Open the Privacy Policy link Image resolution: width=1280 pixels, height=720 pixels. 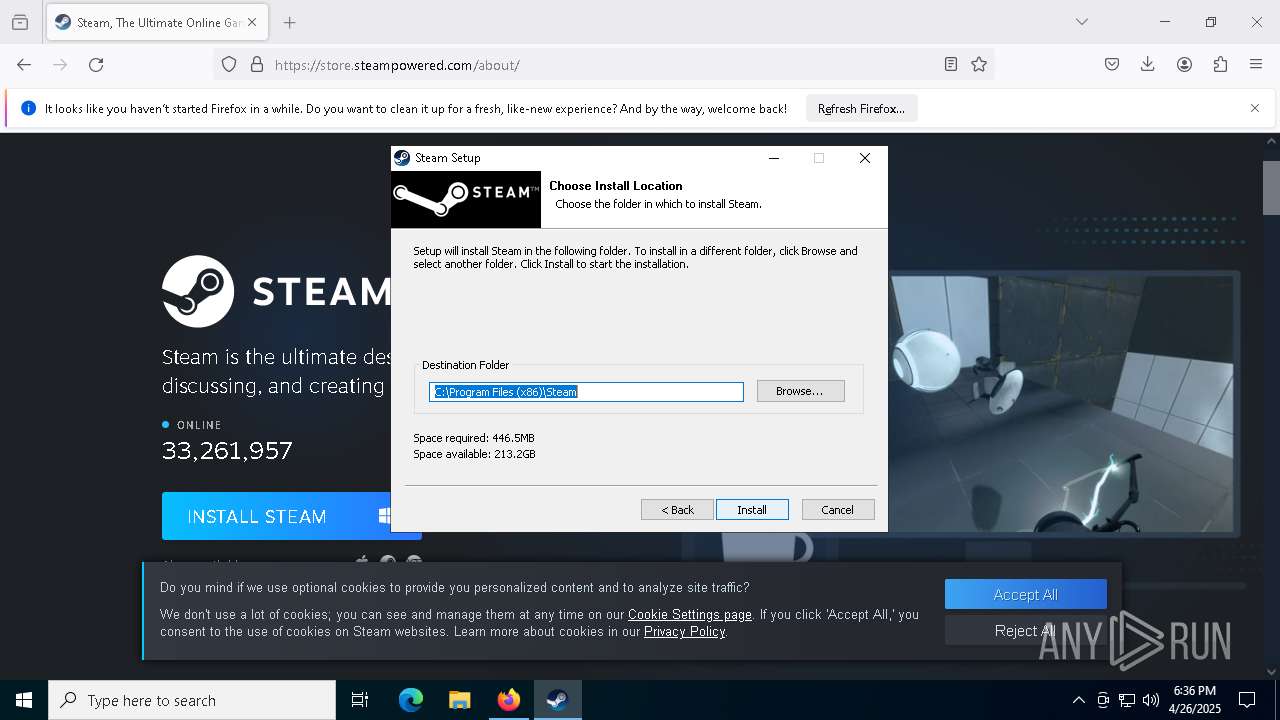point(685,631)
